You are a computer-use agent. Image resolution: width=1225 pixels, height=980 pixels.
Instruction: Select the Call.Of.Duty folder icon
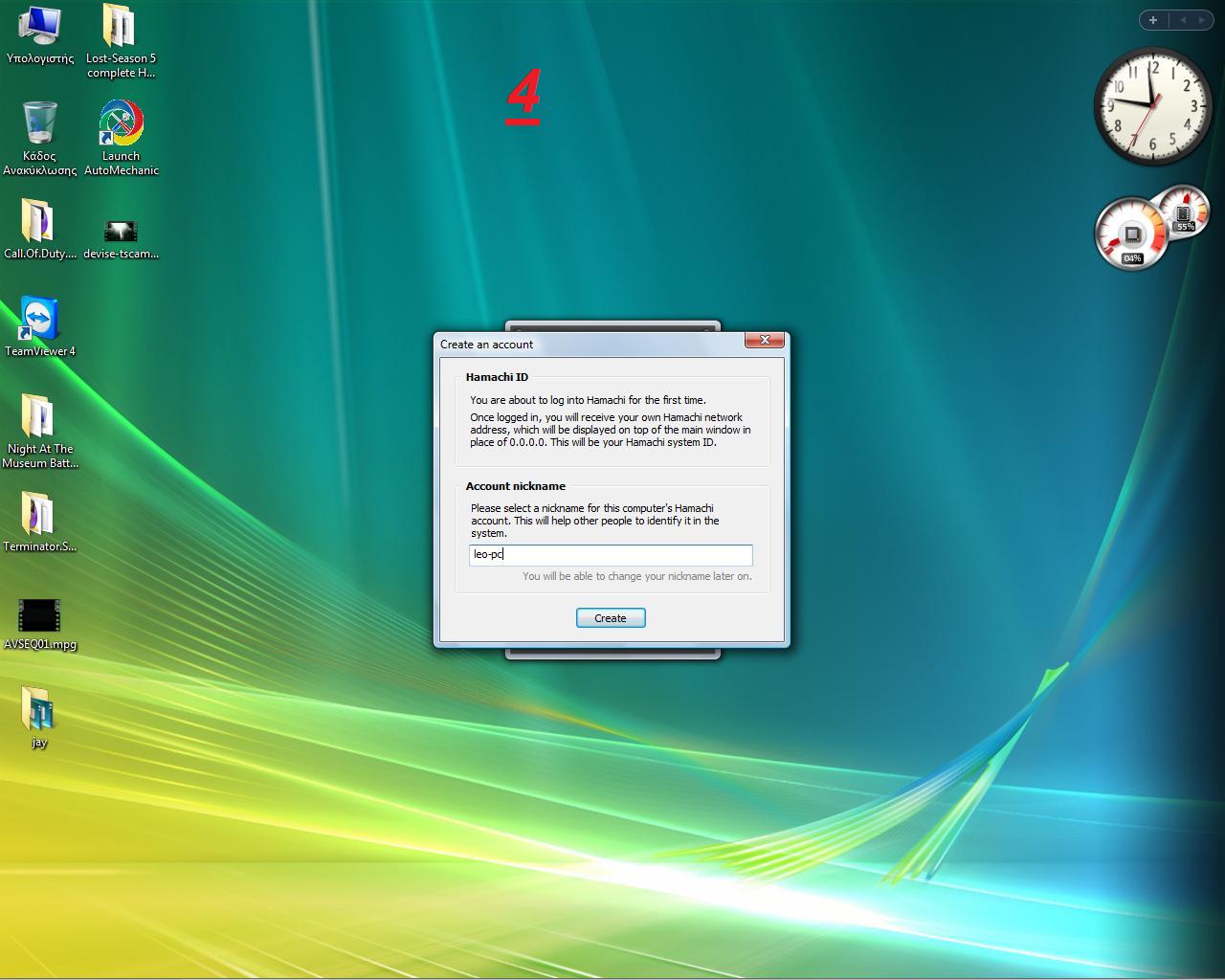[x=39, y=230]
